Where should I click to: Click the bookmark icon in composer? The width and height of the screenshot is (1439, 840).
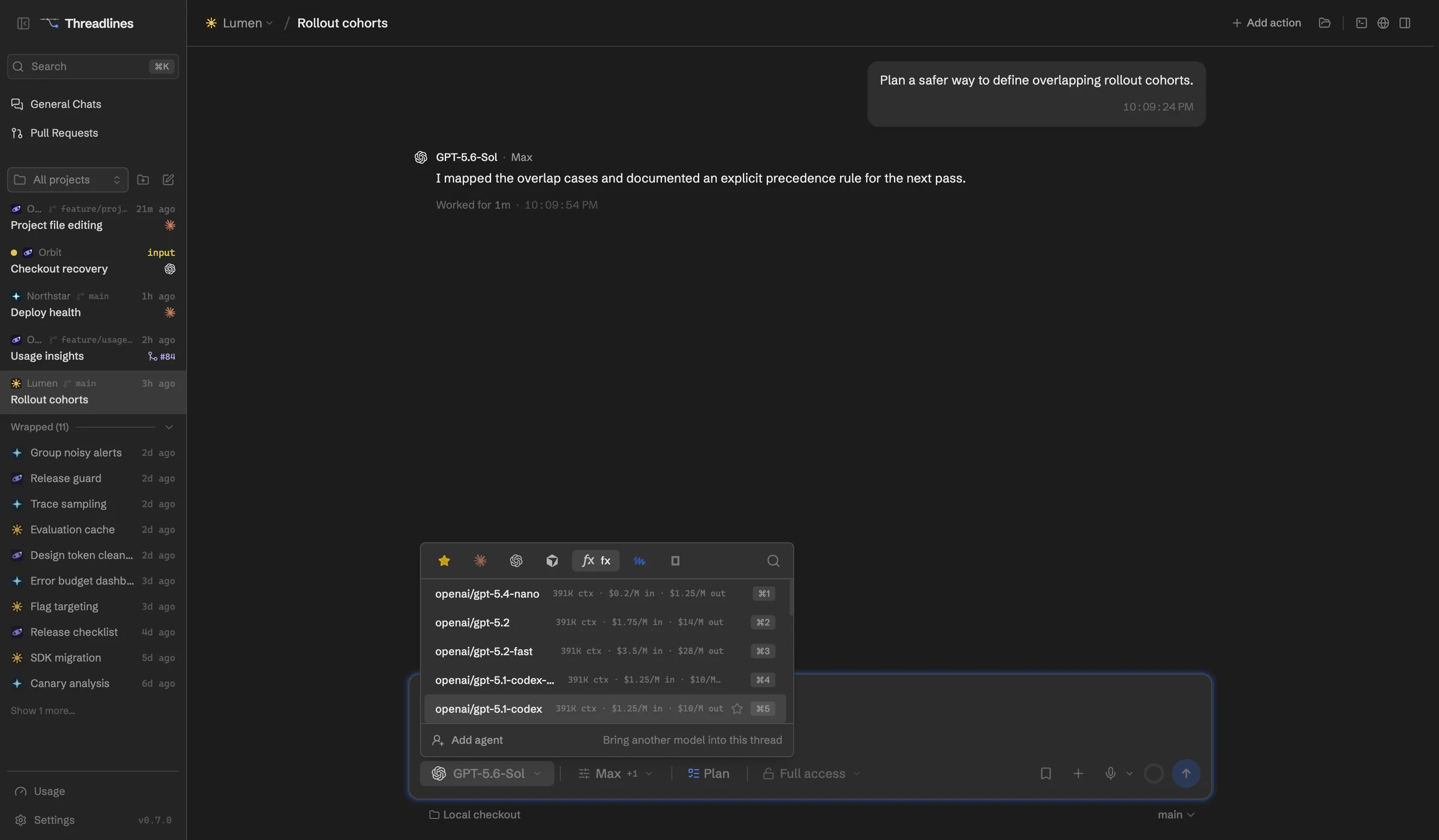(1046, 773)
